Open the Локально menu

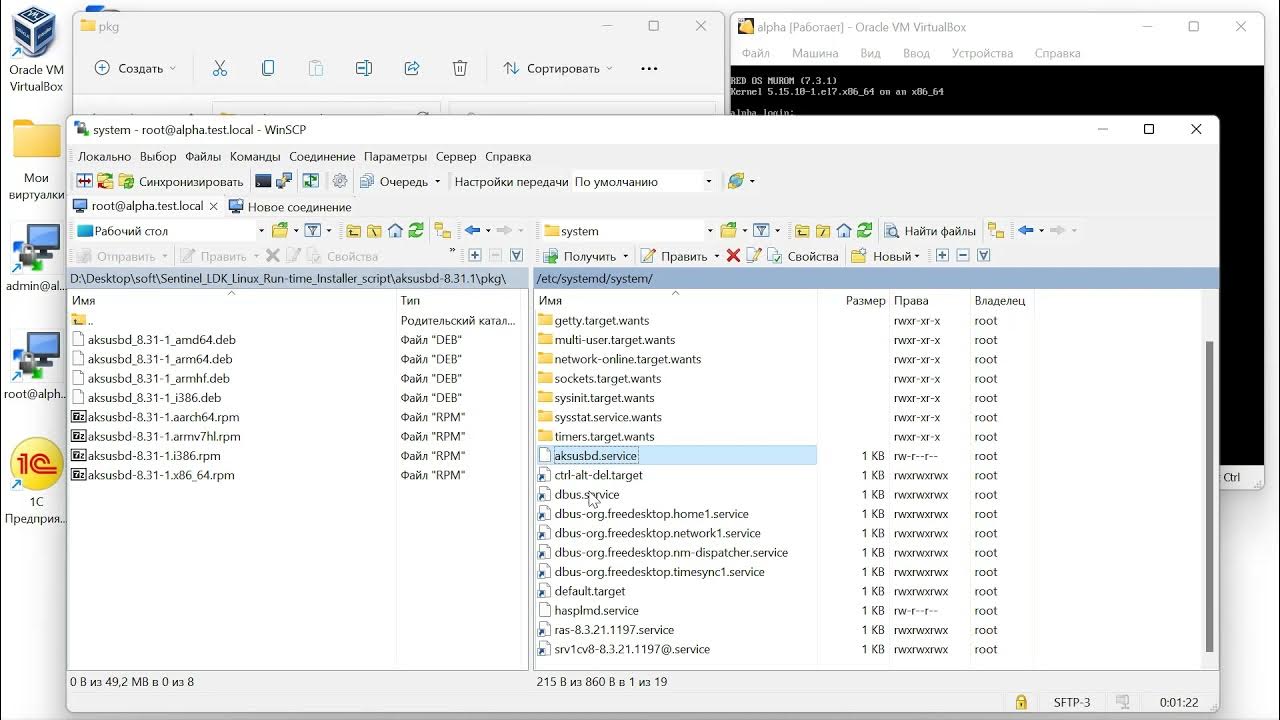tap(105, 156)
